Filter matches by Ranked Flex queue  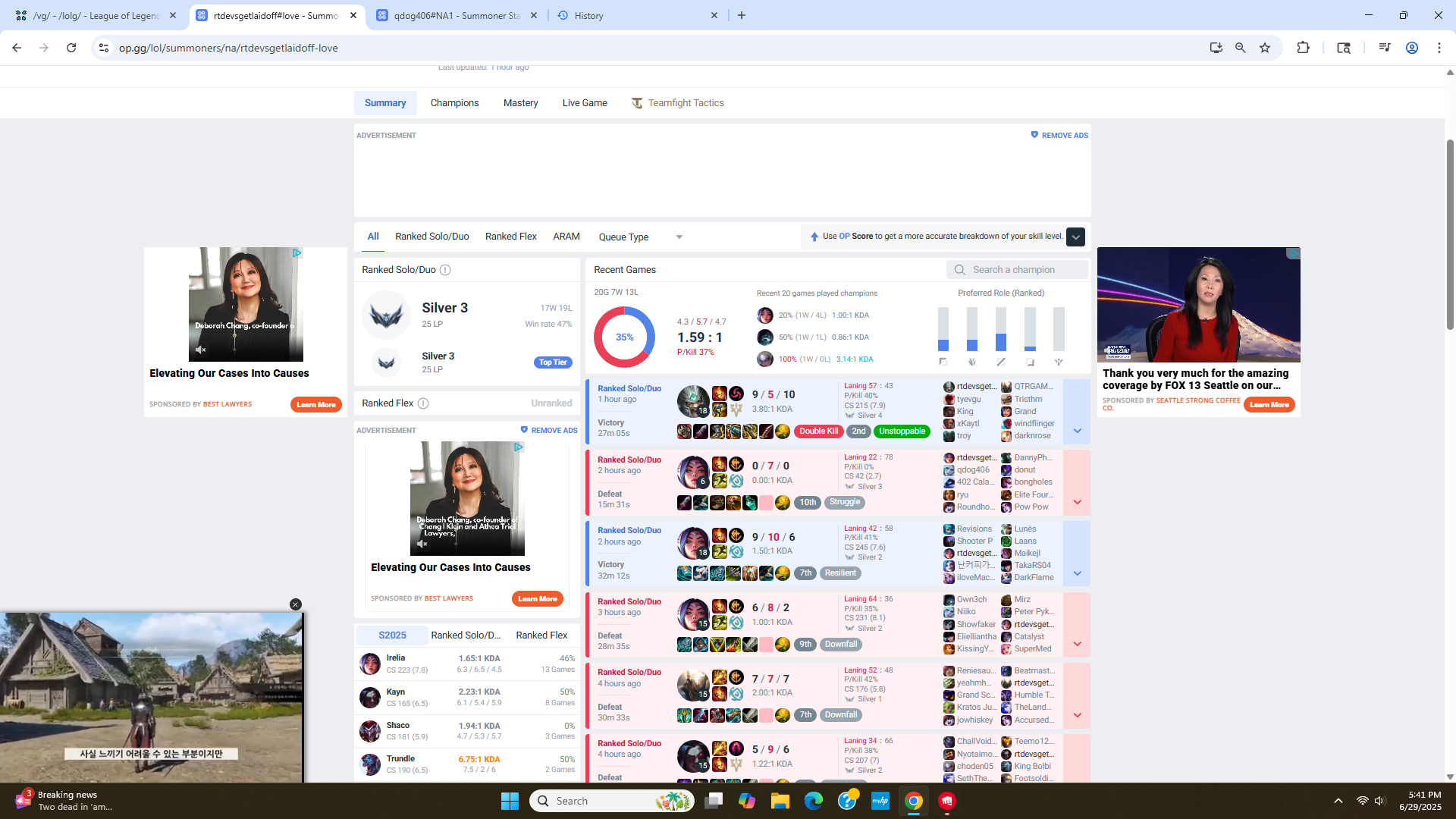(511, 237)
